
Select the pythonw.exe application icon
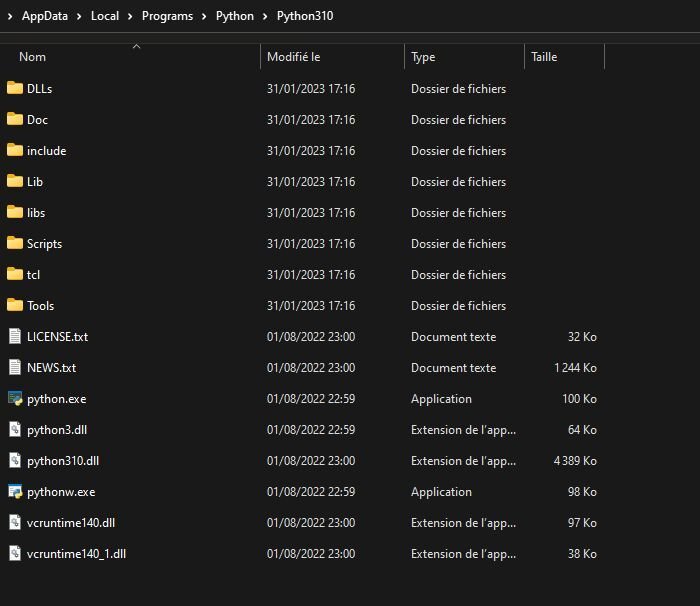15,491
